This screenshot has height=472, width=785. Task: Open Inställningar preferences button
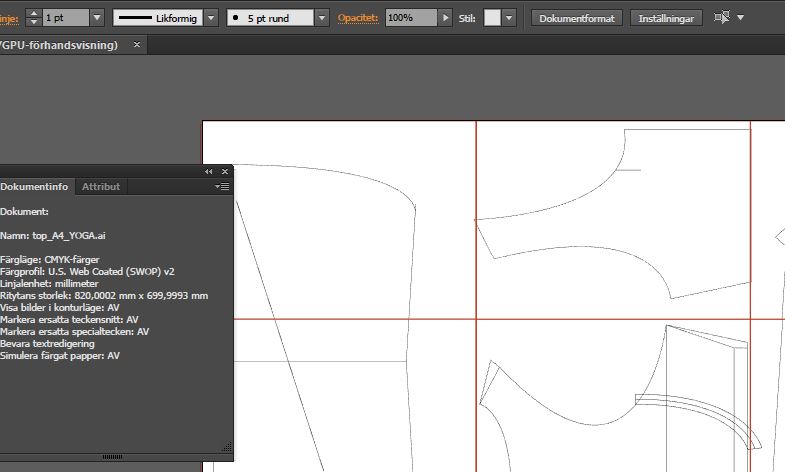pyautogui.click(x=668, y=18)
